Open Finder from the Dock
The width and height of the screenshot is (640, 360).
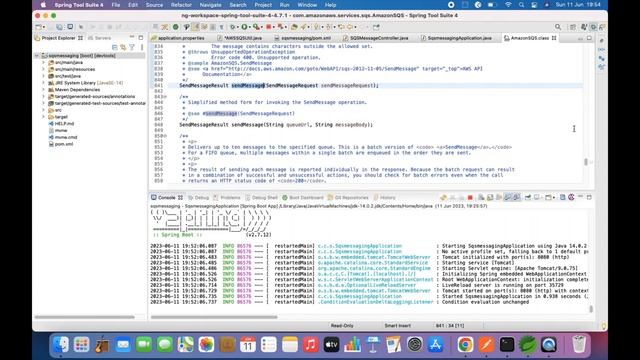tap(61, 344)
